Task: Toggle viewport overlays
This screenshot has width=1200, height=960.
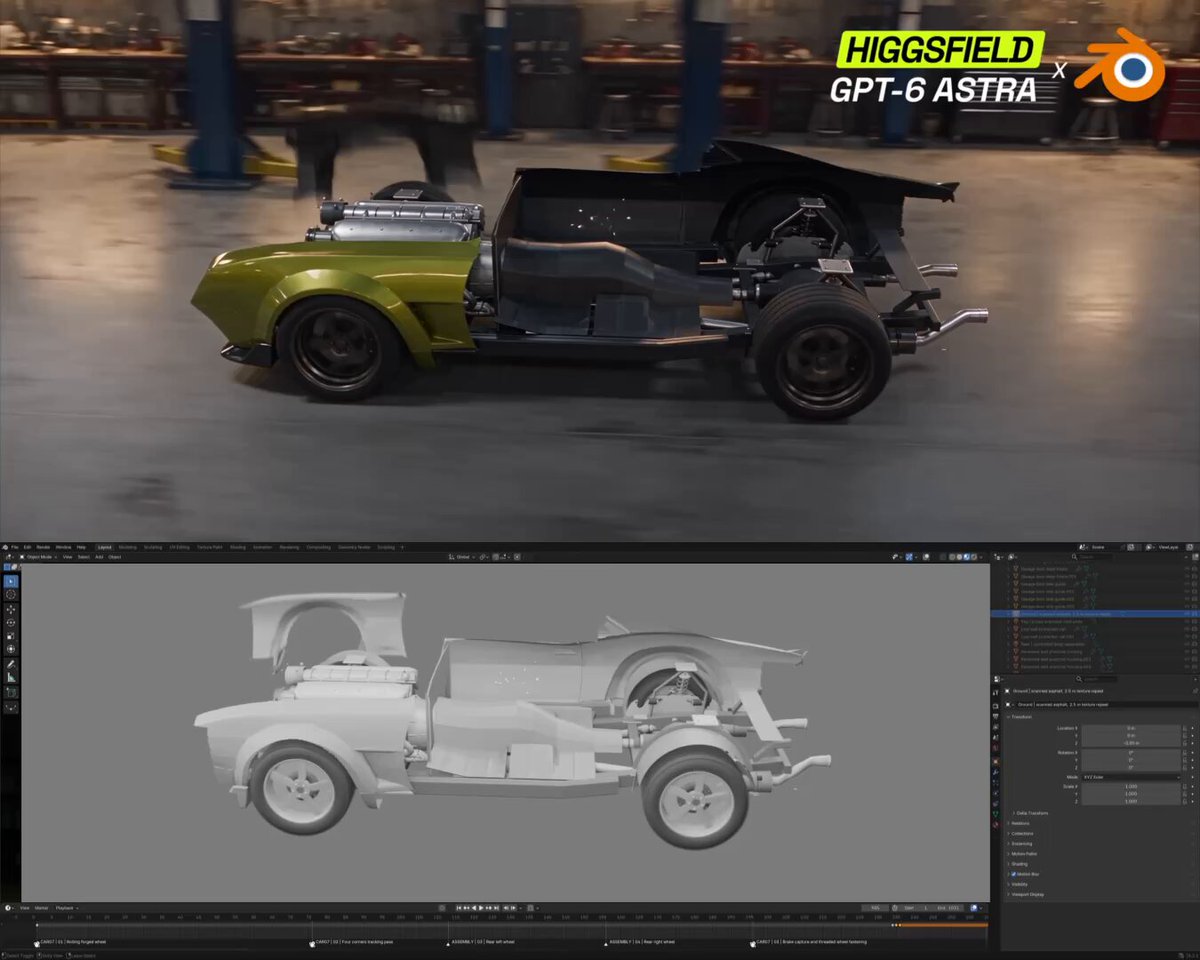Action: pyautogui.click(x=928, y=557)
